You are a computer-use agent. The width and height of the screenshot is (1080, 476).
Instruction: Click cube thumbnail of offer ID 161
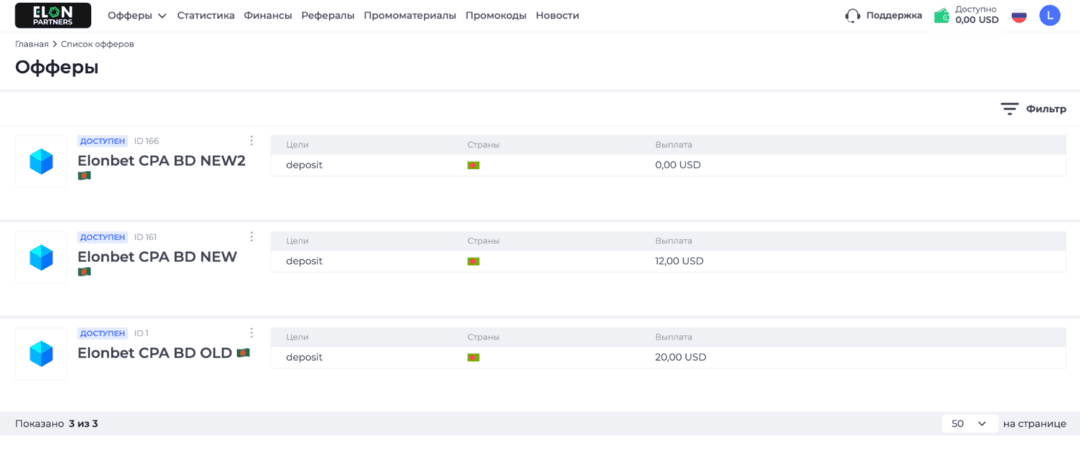(41, 258)
